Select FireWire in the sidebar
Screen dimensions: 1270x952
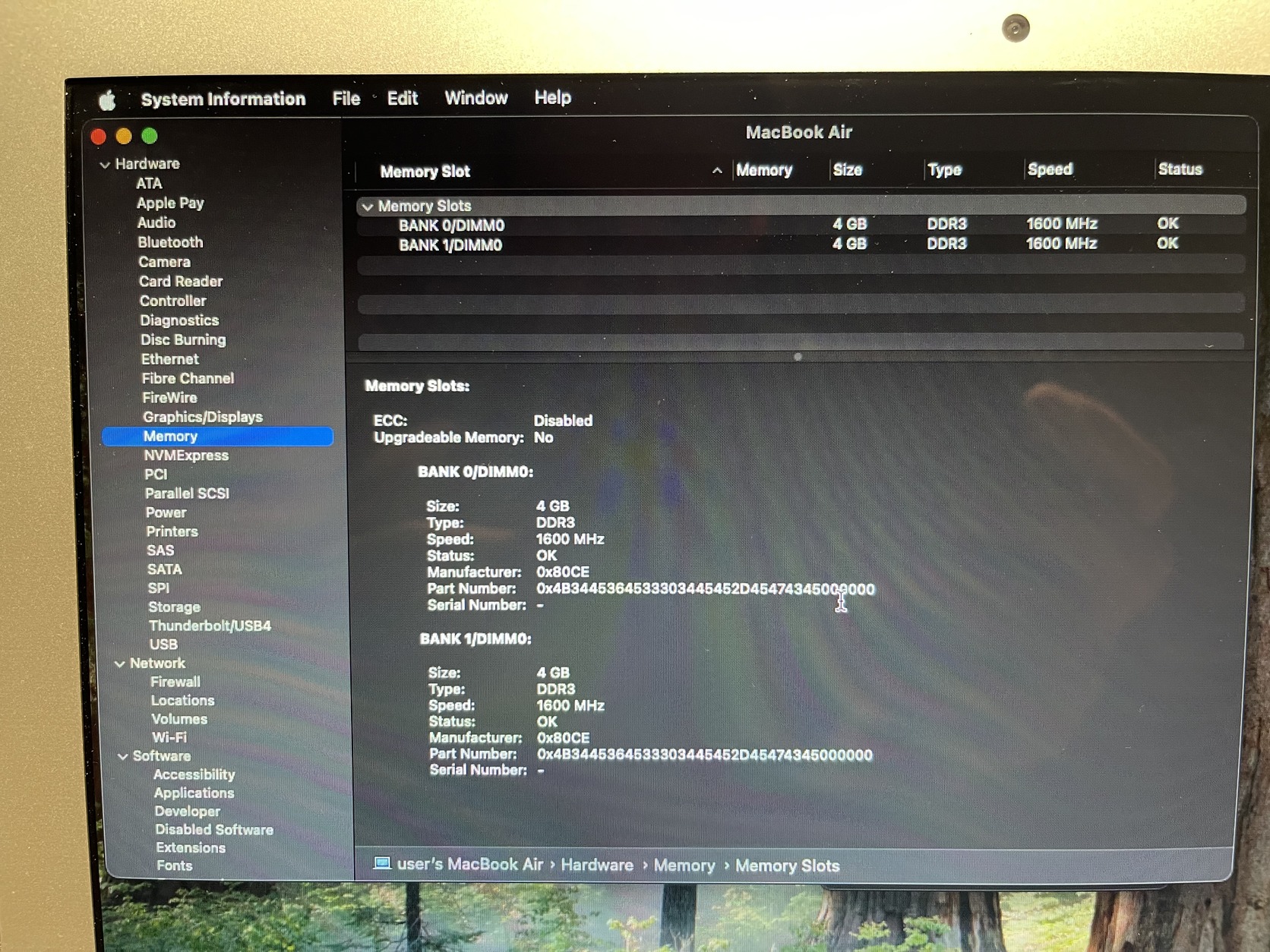click(169, 398)
